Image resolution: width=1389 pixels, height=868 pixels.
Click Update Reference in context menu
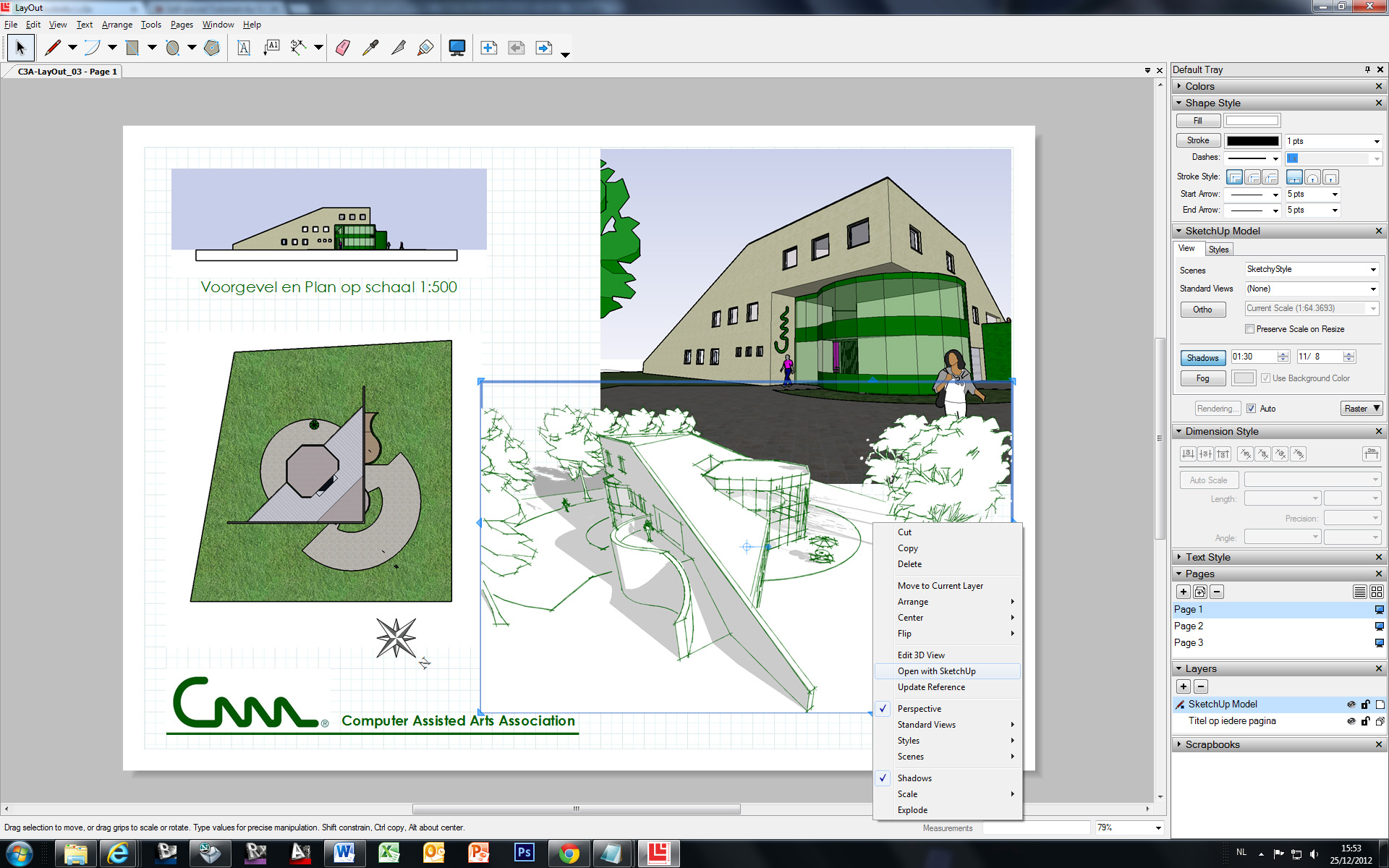[x=930, y=687]
